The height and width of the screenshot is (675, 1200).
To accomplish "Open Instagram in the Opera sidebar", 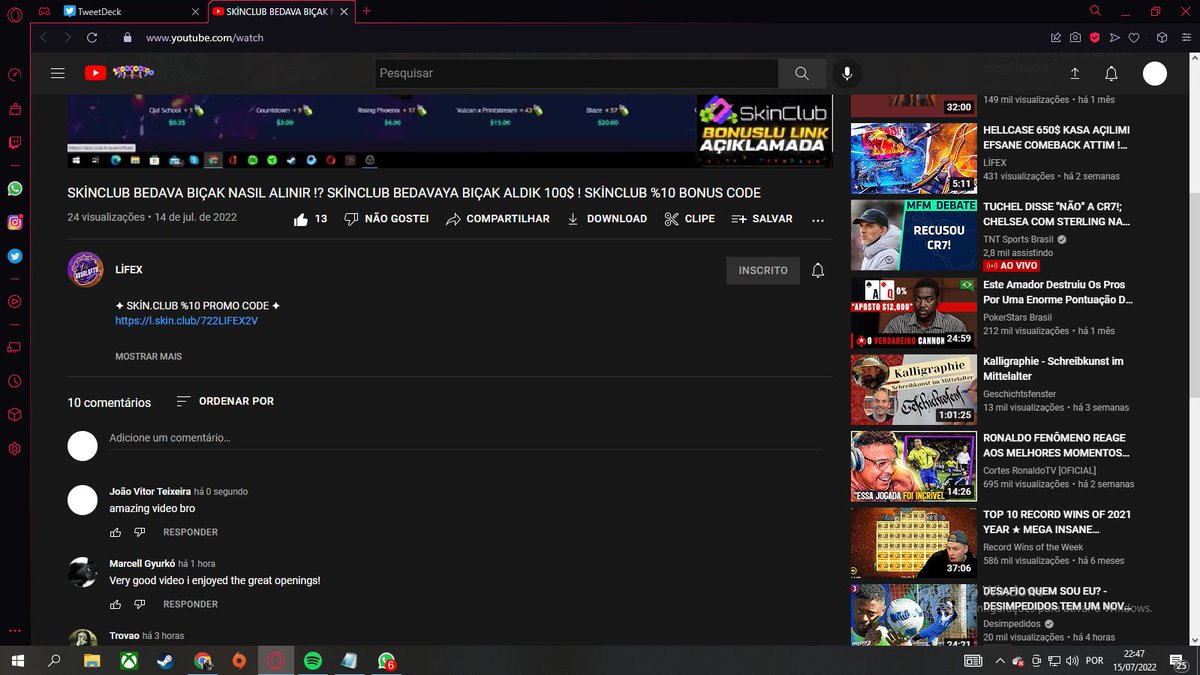I will (x=14, y=223).
